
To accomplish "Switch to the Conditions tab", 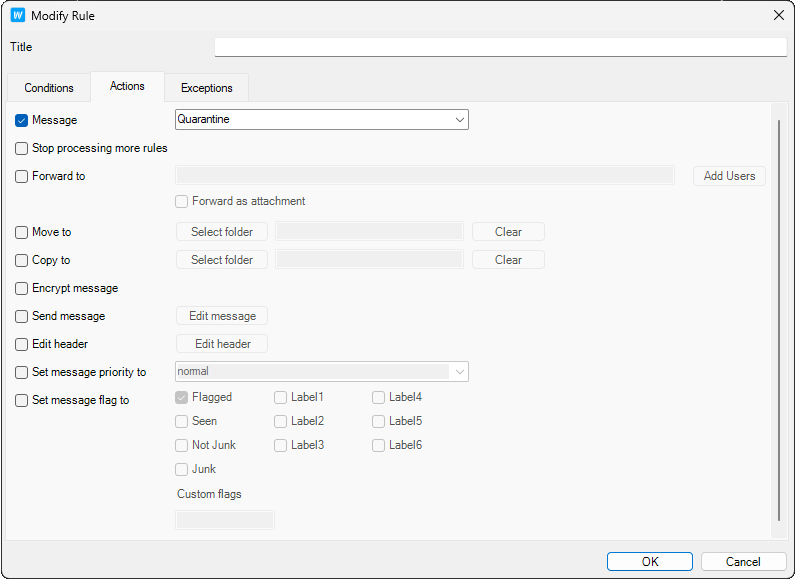I will (49, 88).
